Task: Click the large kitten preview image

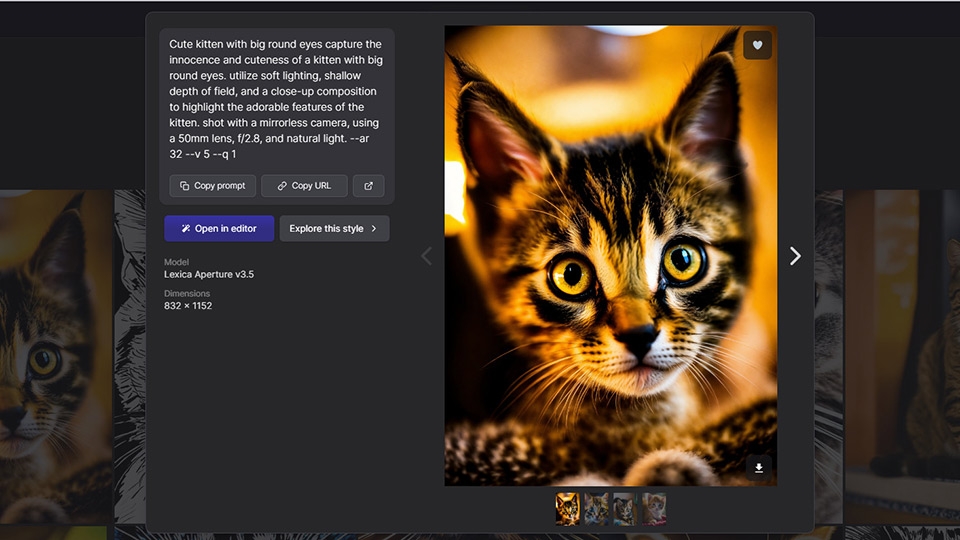Action: pos(611,256)
